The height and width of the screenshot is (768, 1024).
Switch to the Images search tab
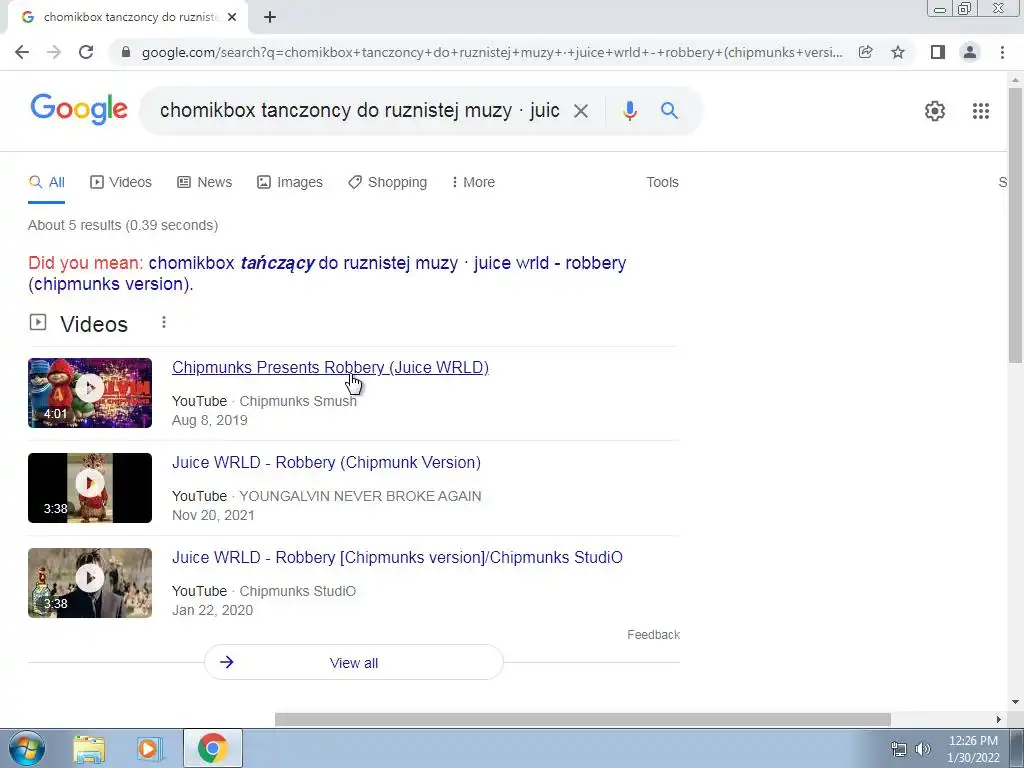[x=289, y=182]
